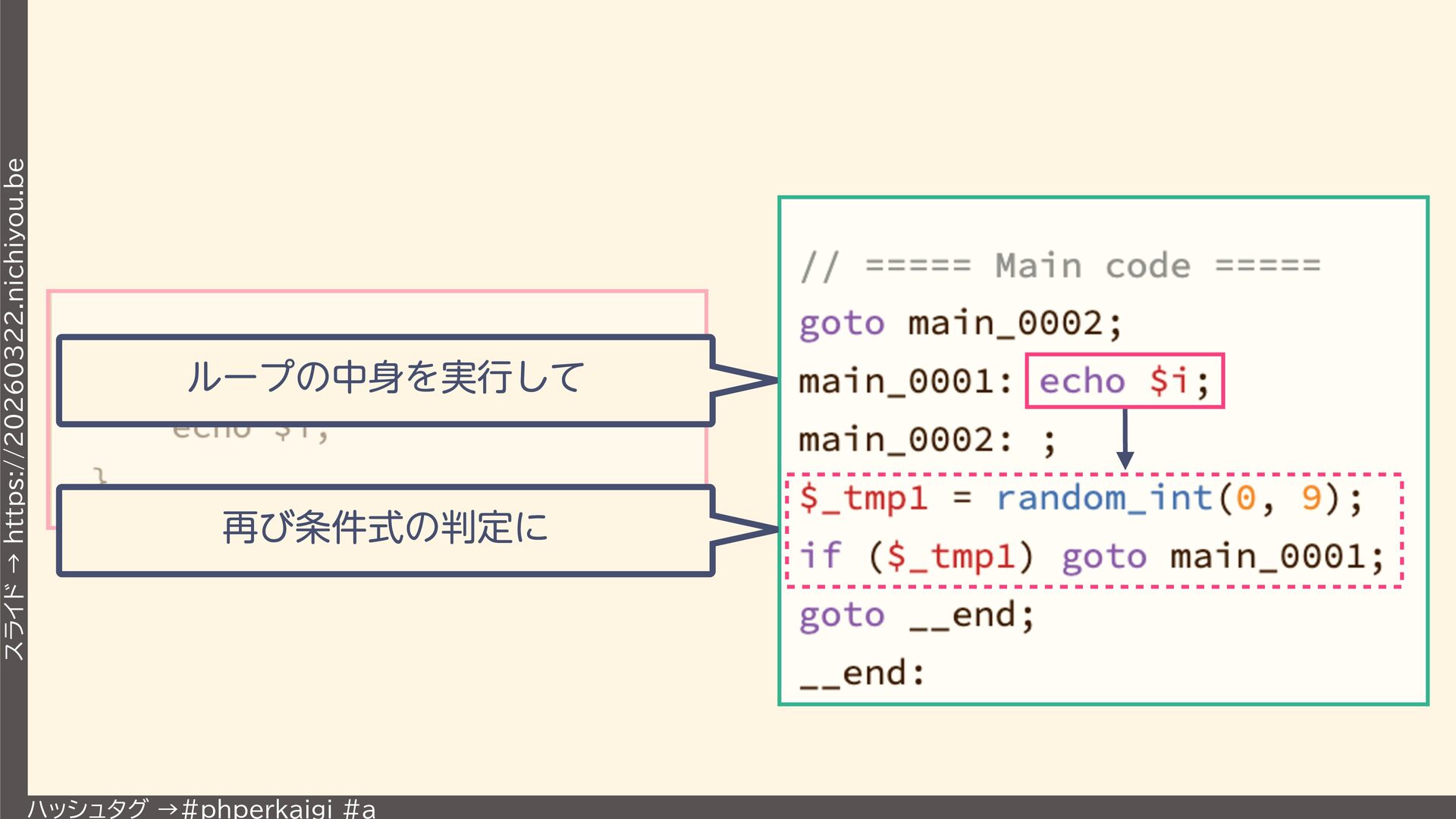Viewport: 1456px width, 819px height.
Task: Click the callout 'ループの中身を実行して'
Action: (x=385, y=378)
